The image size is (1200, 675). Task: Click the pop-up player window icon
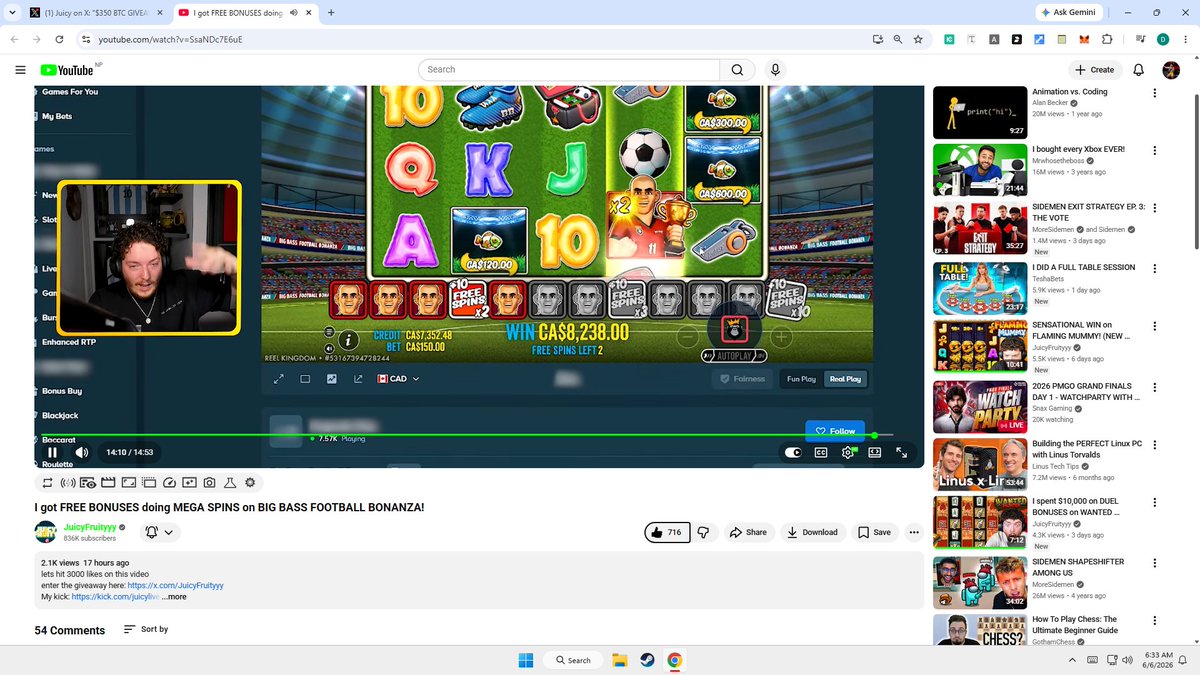pos(149,482)
